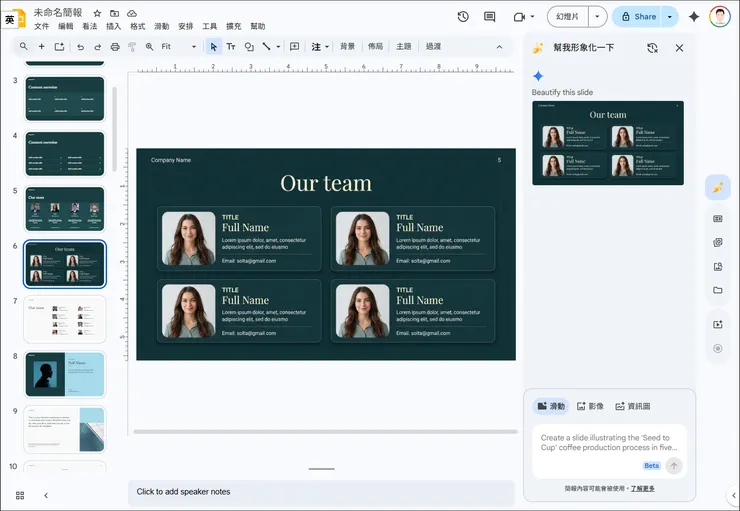Open version history clock icon

click(463, 17)
